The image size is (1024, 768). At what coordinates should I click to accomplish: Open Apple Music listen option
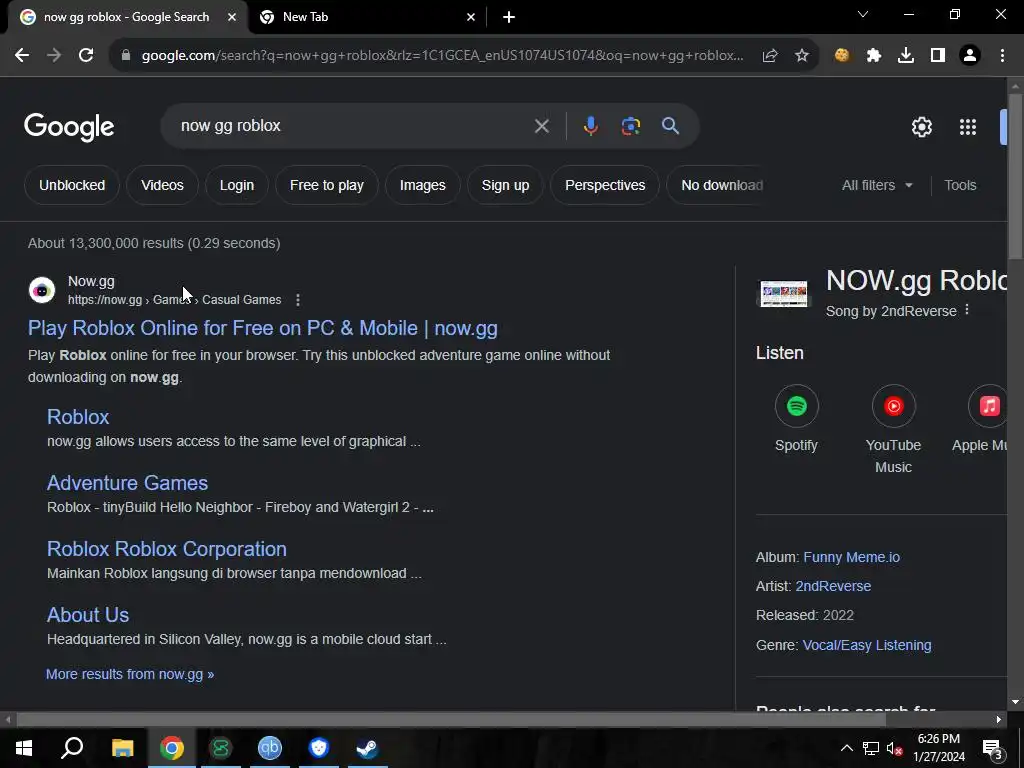(x=980, y=419)
